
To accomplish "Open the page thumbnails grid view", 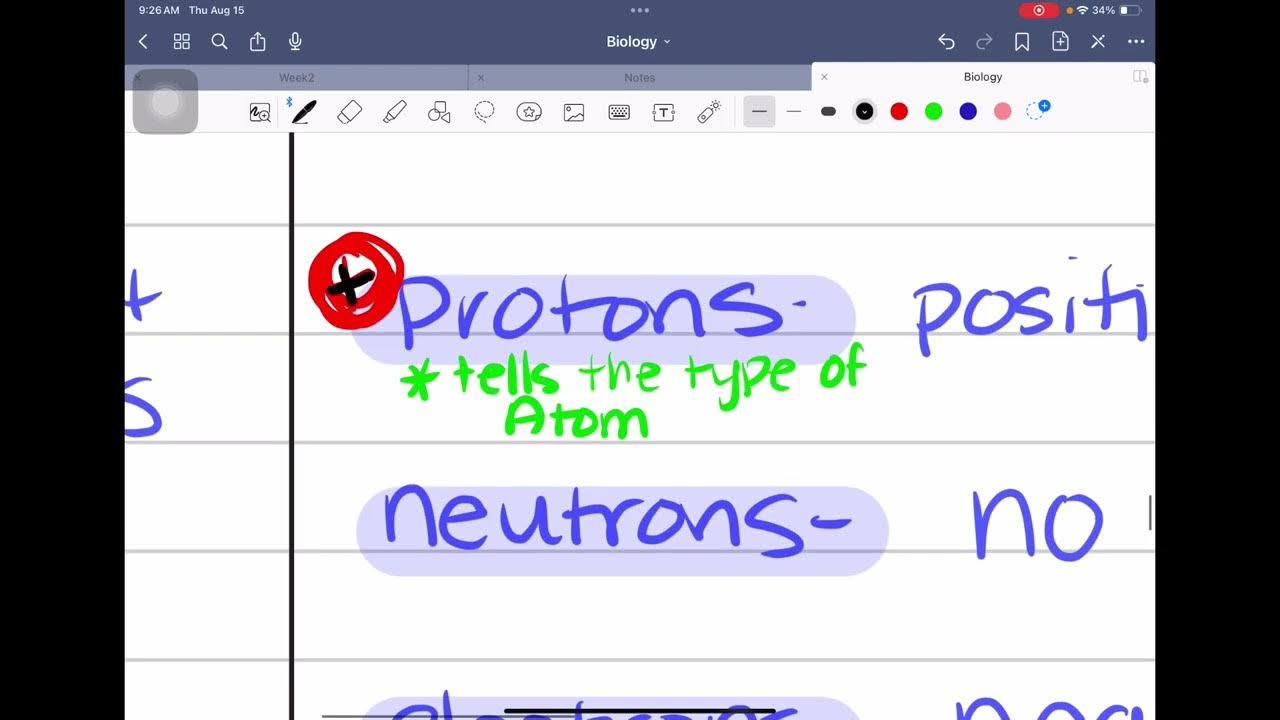I will tap(181, 42).
